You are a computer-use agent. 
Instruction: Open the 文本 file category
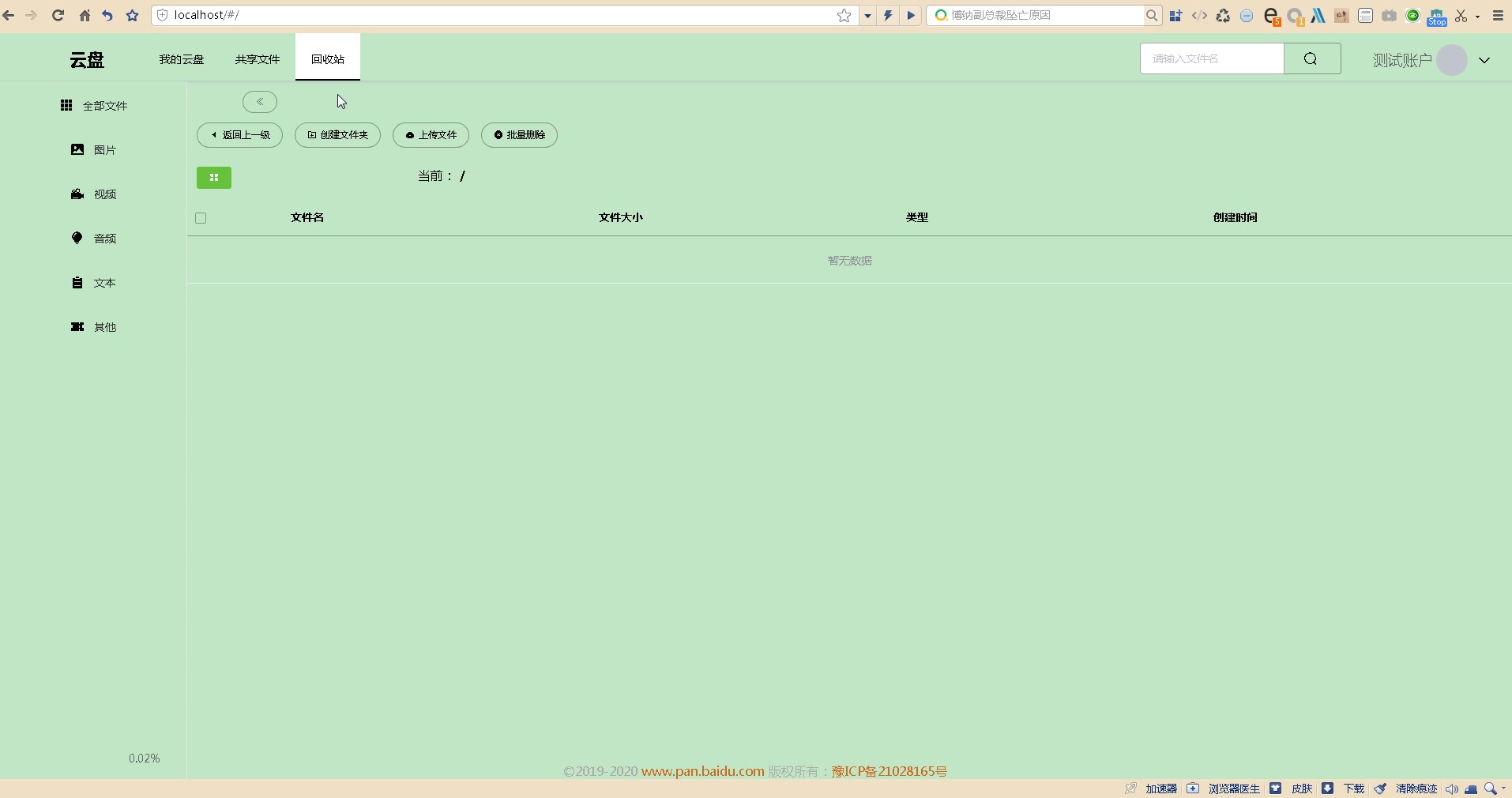pyautogui.click(x=94, y=283)
